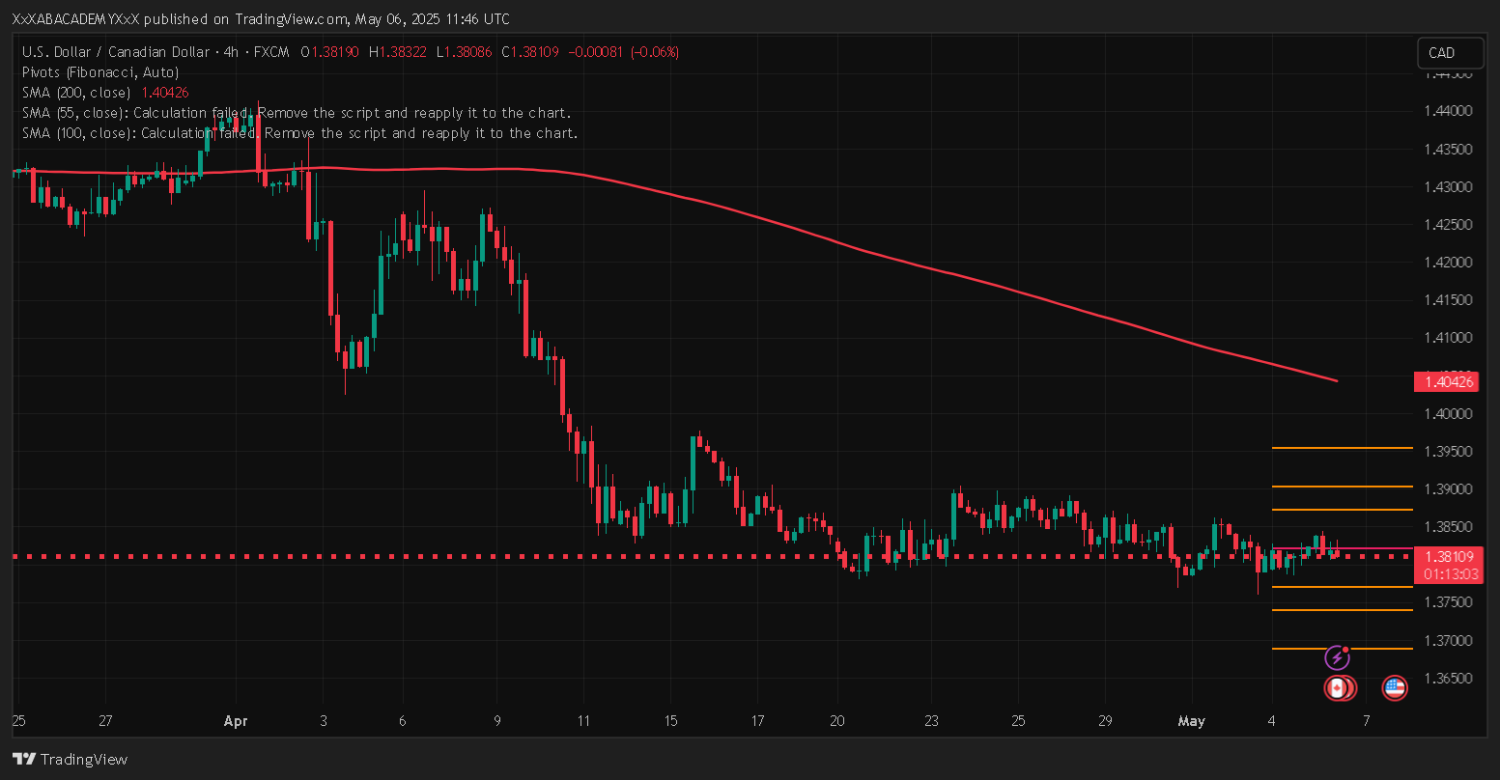The image size is (1500, 780).
Task: Click the SMA (55, close) calculation failed message
Action: (296, 112)
